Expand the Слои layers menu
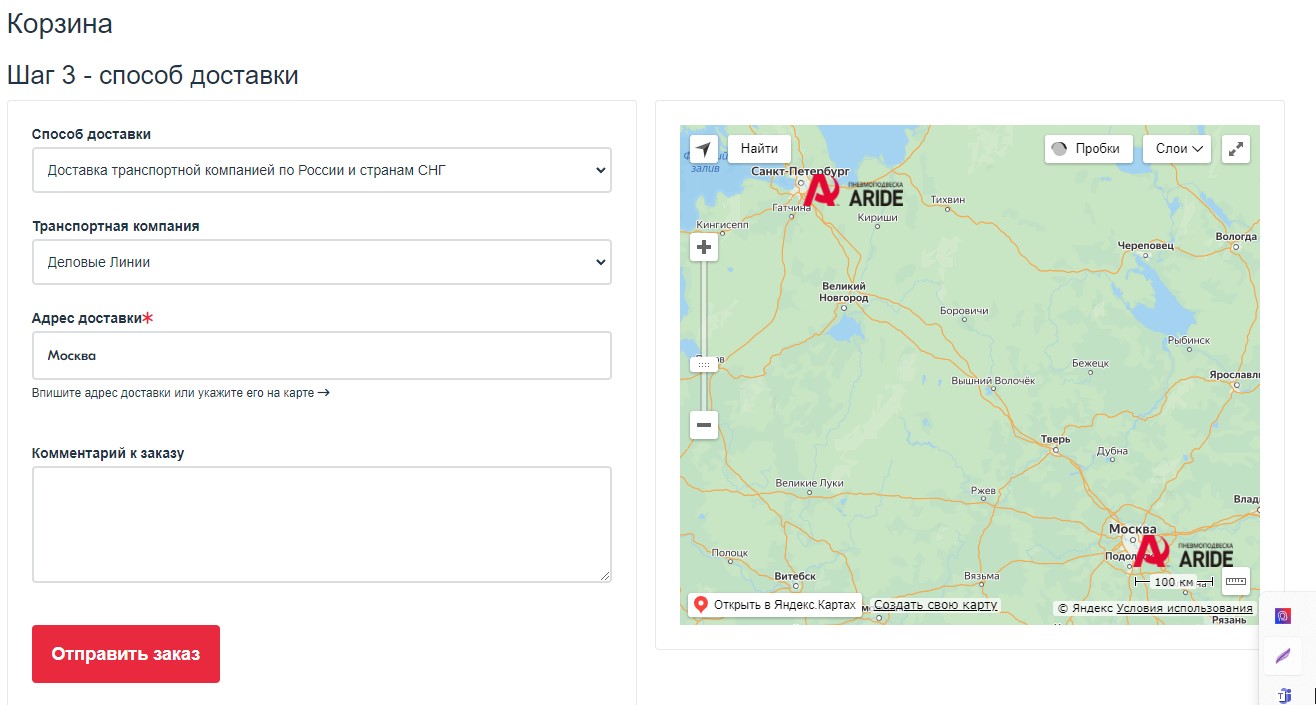The image size is (1316, 705). click(1176, 149)
